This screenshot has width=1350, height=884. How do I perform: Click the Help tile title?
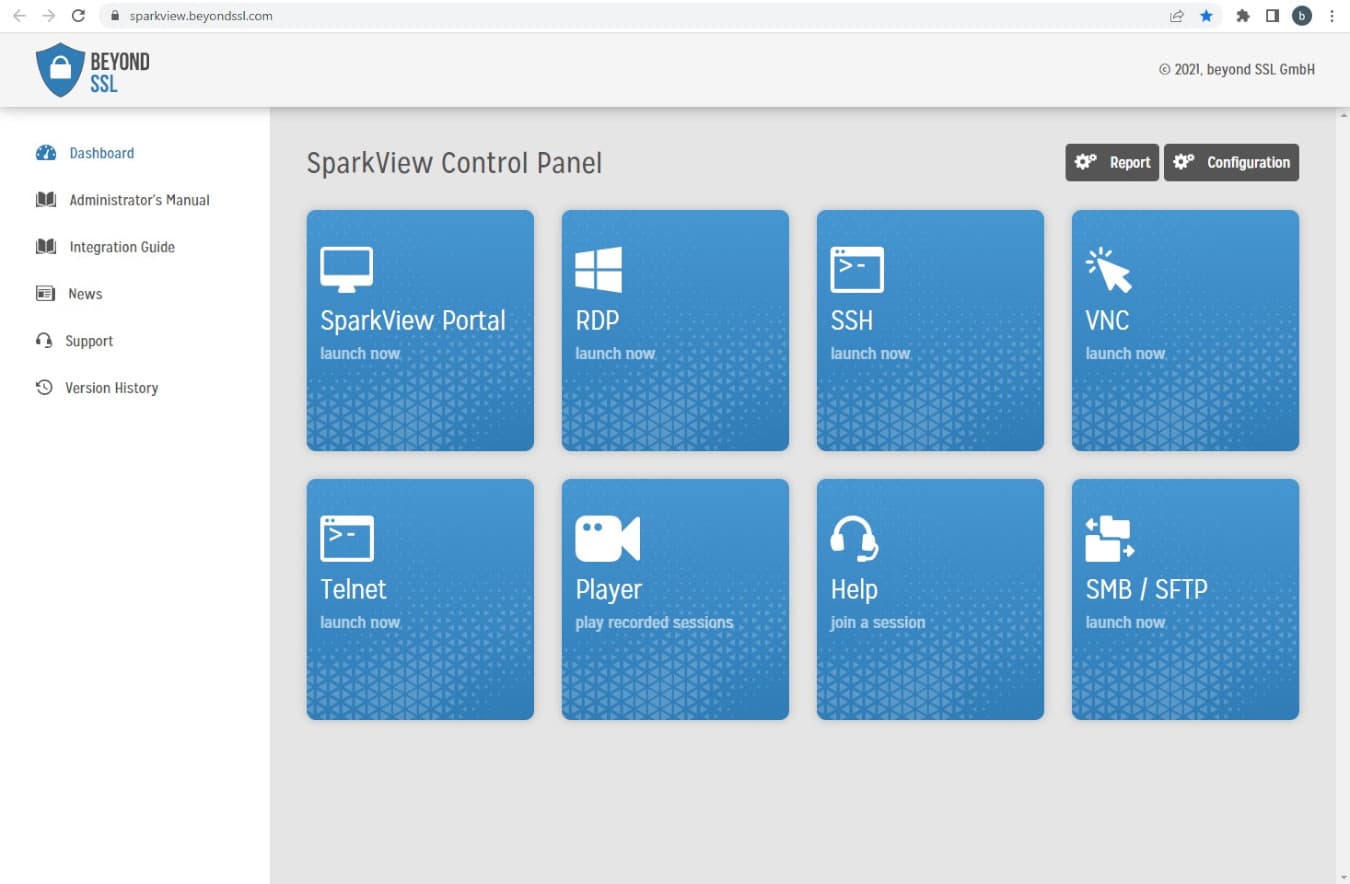(x=854, y=590)
